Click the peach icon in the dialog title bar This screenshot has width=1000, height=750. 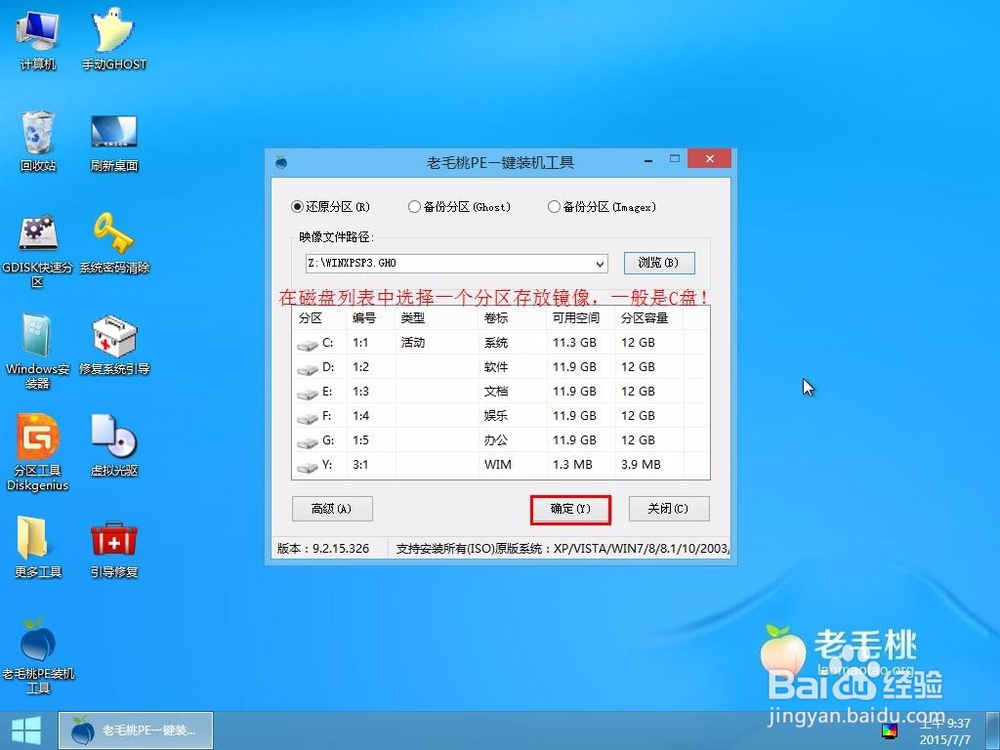coord(281,161)
